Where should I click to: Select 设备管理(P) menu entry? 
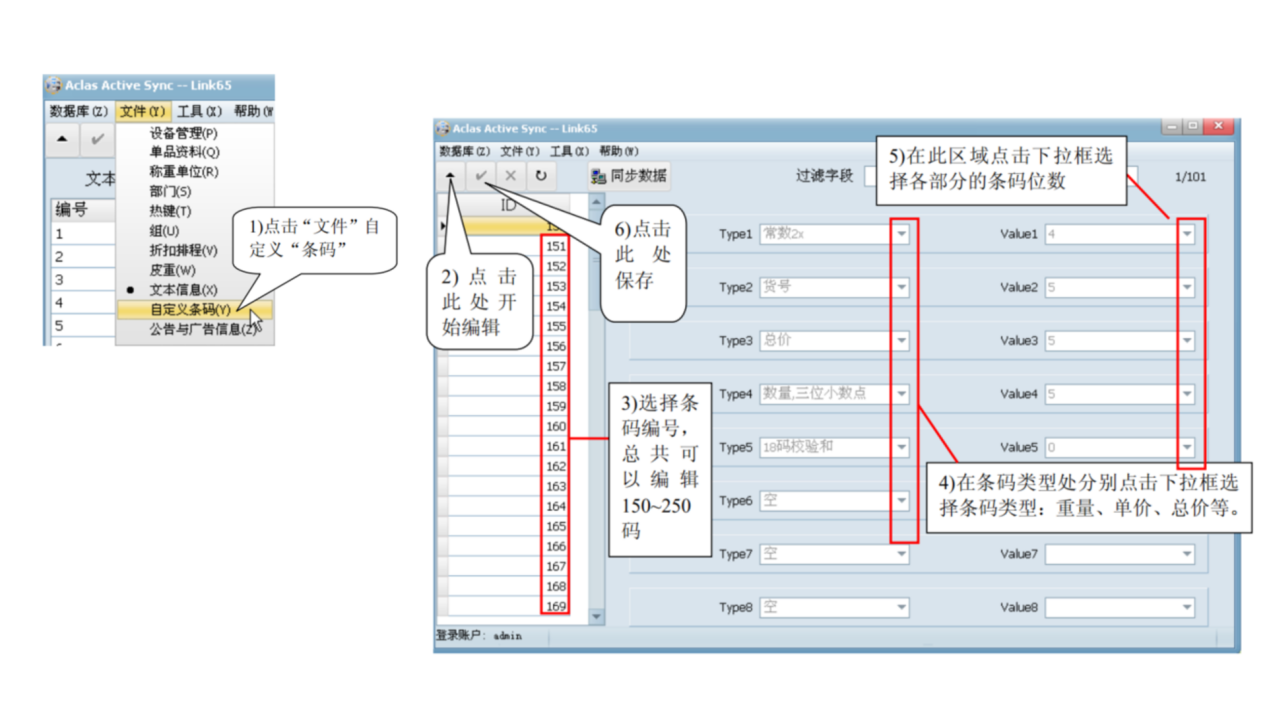coord(184,133)
